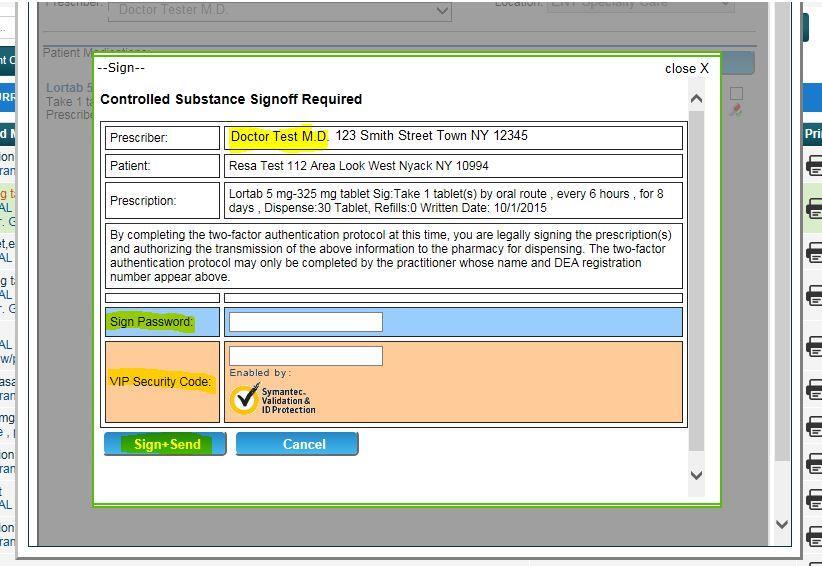Click printer icon in green highlighted row
822x566 pixels.
coord(814,209)
